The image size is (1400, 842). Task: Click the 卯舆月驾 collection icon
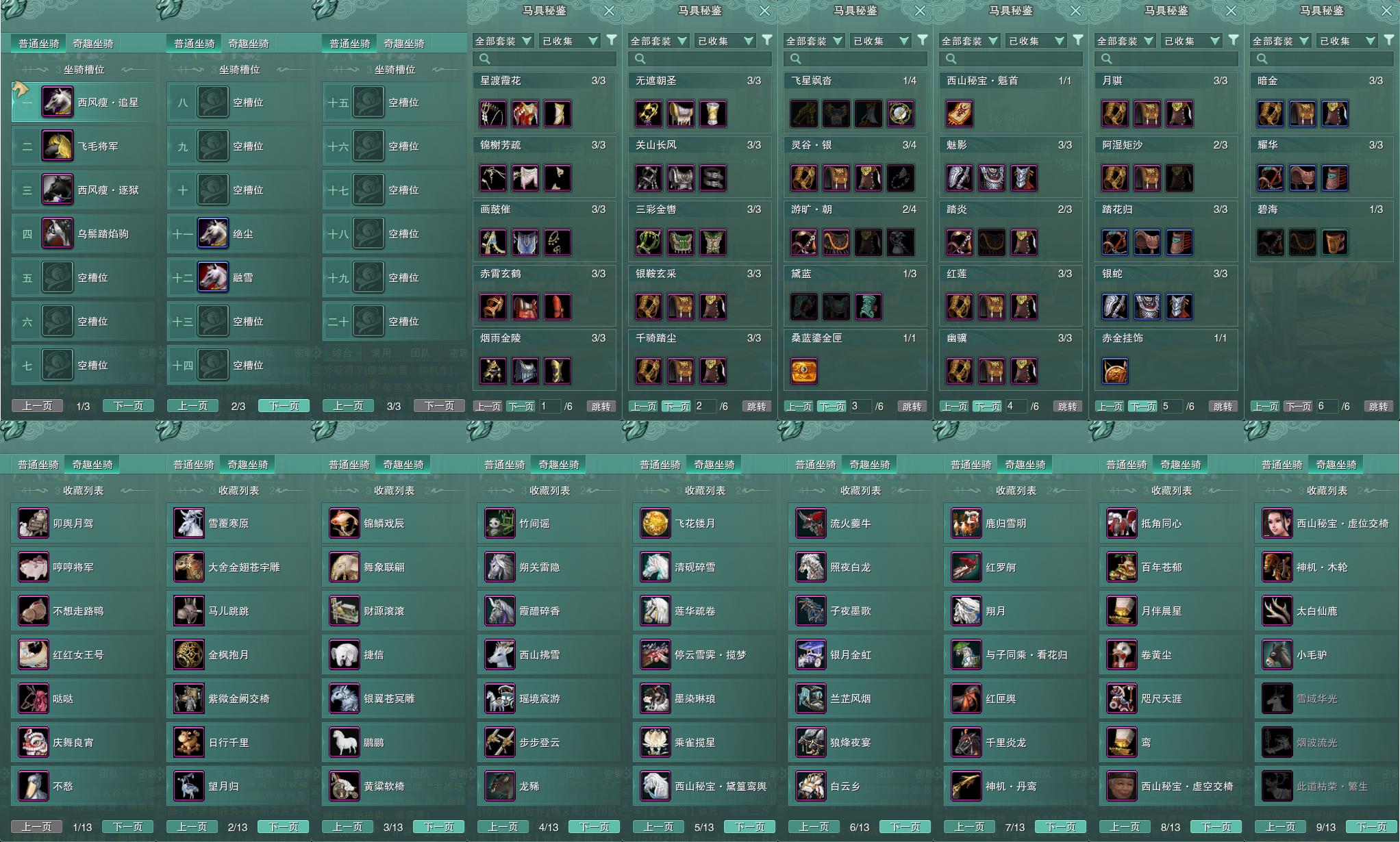(33, 523)
